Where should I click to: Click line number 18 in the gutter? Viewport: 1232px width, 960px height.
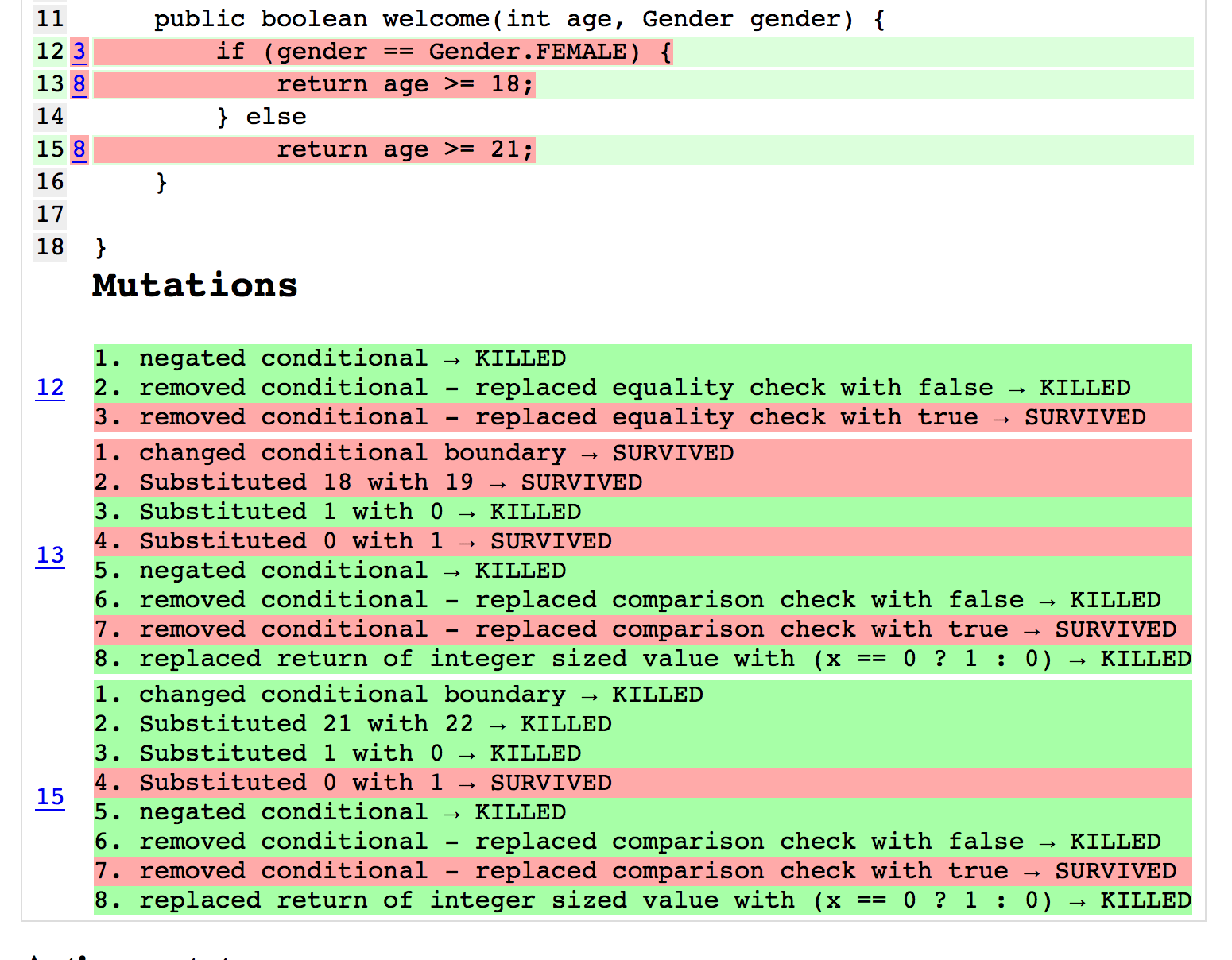point(50,247)
